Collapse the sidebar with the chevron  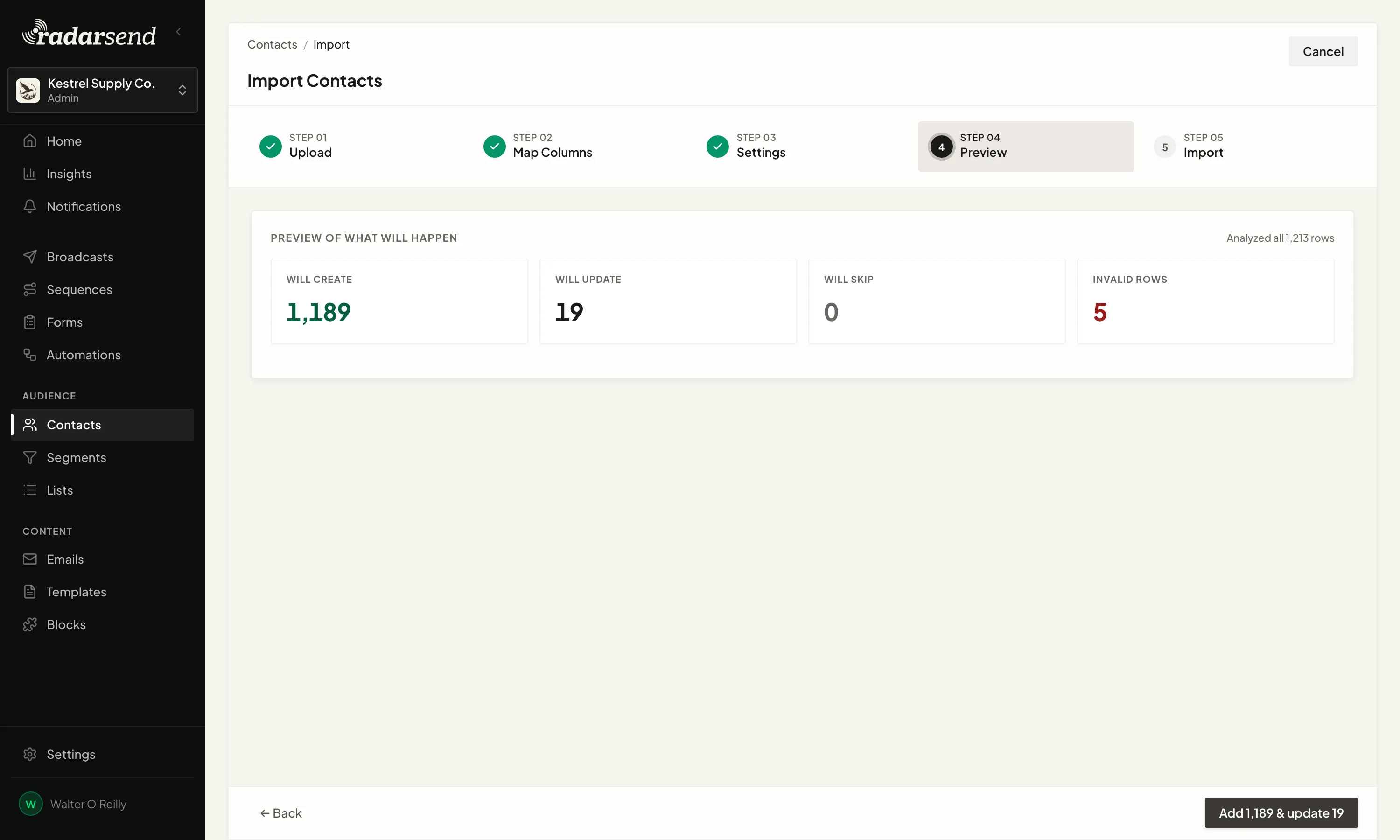(x=178, y=32)
